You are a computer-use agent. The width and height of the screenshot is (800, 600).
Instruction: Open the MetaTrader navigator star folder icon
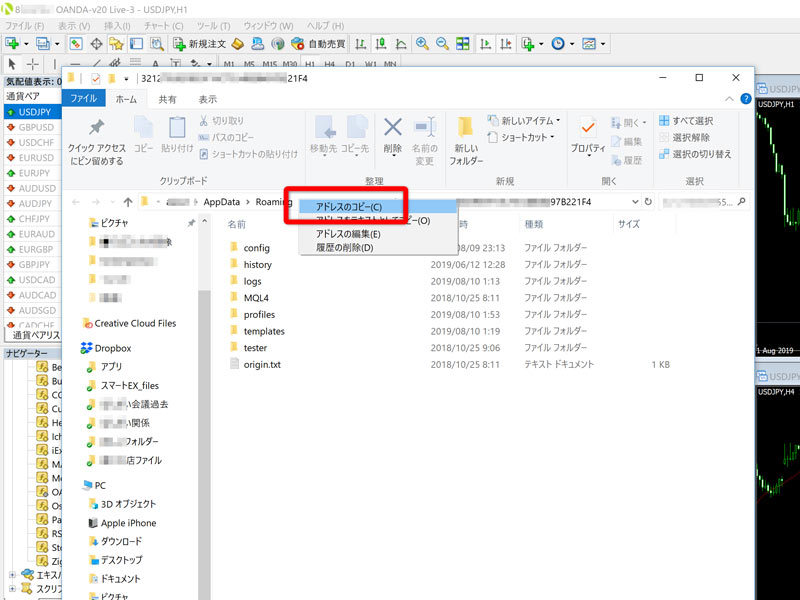point(116,44)
